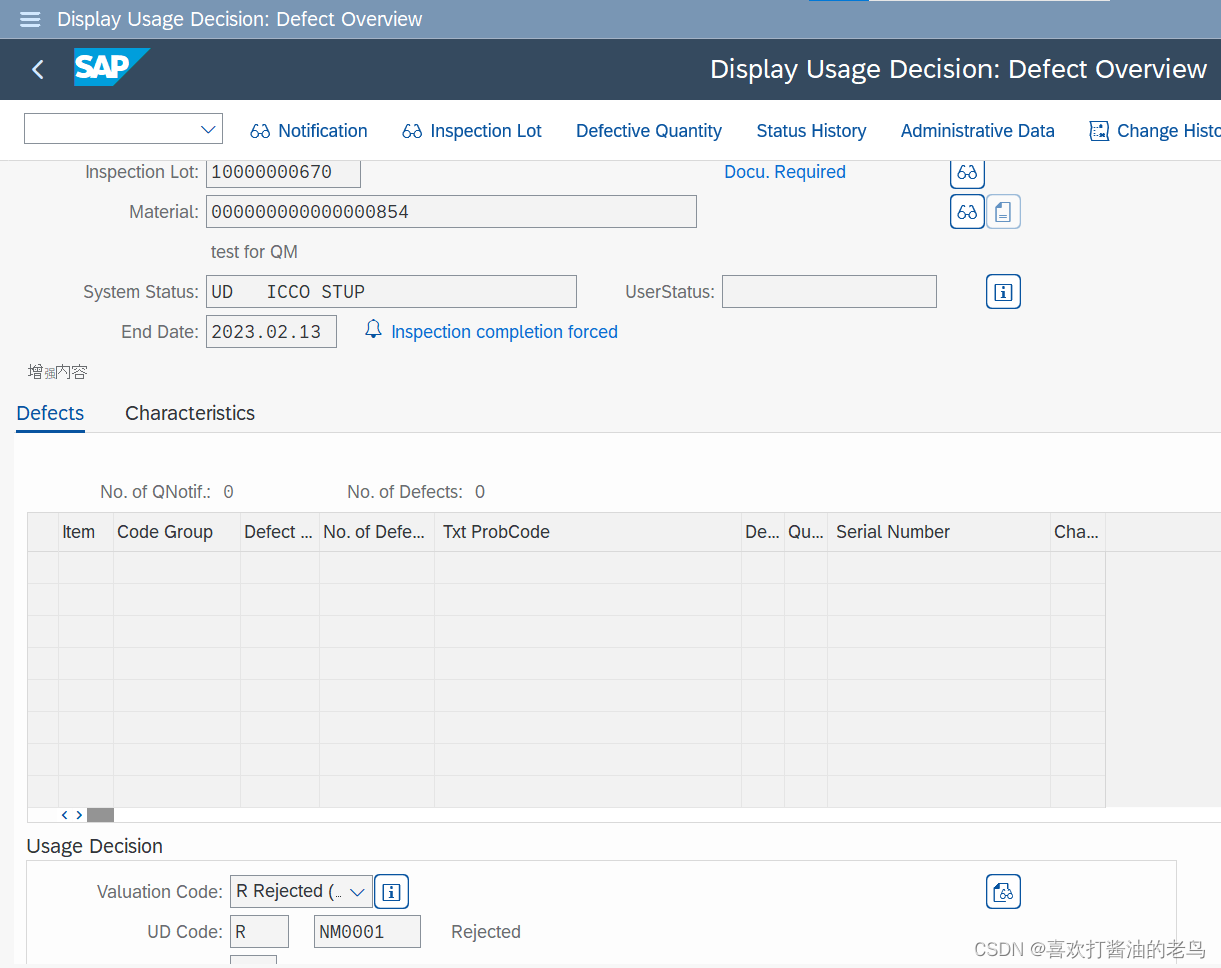The height and width of the screenshot is (968, 1221).
Task: Click the SAP logo
Action: click(111, 68)
